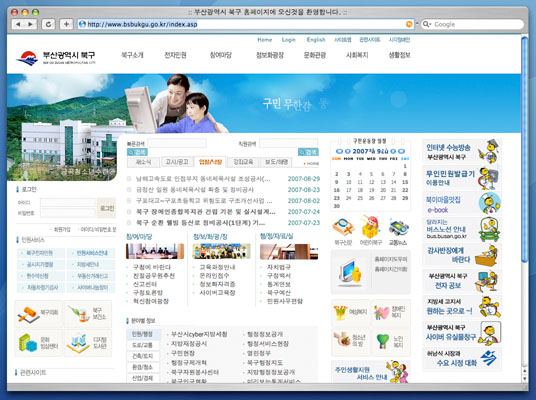This screenshot has width=536, height=400.
Task: Click the right 검색 staff-search button
Action: pos(308,152)
